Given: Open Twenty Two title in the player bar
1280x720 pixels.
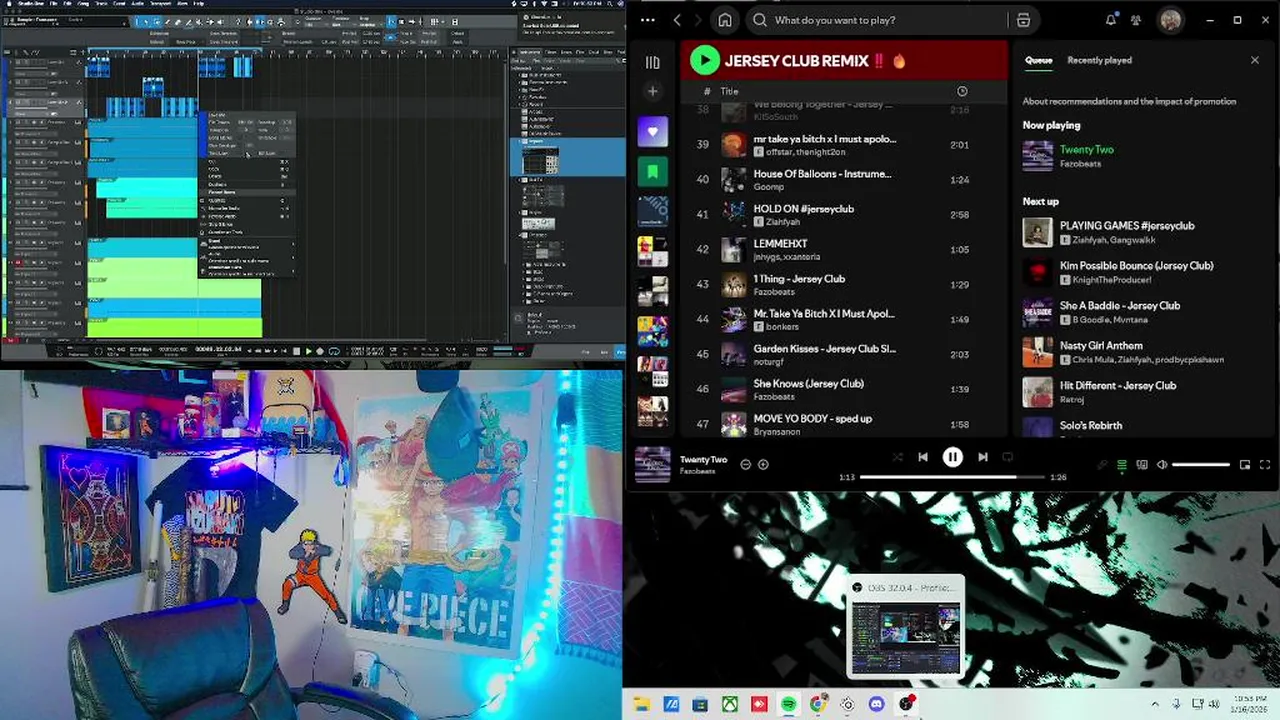Looking at the screenshot, I should [x=703, y=460].
